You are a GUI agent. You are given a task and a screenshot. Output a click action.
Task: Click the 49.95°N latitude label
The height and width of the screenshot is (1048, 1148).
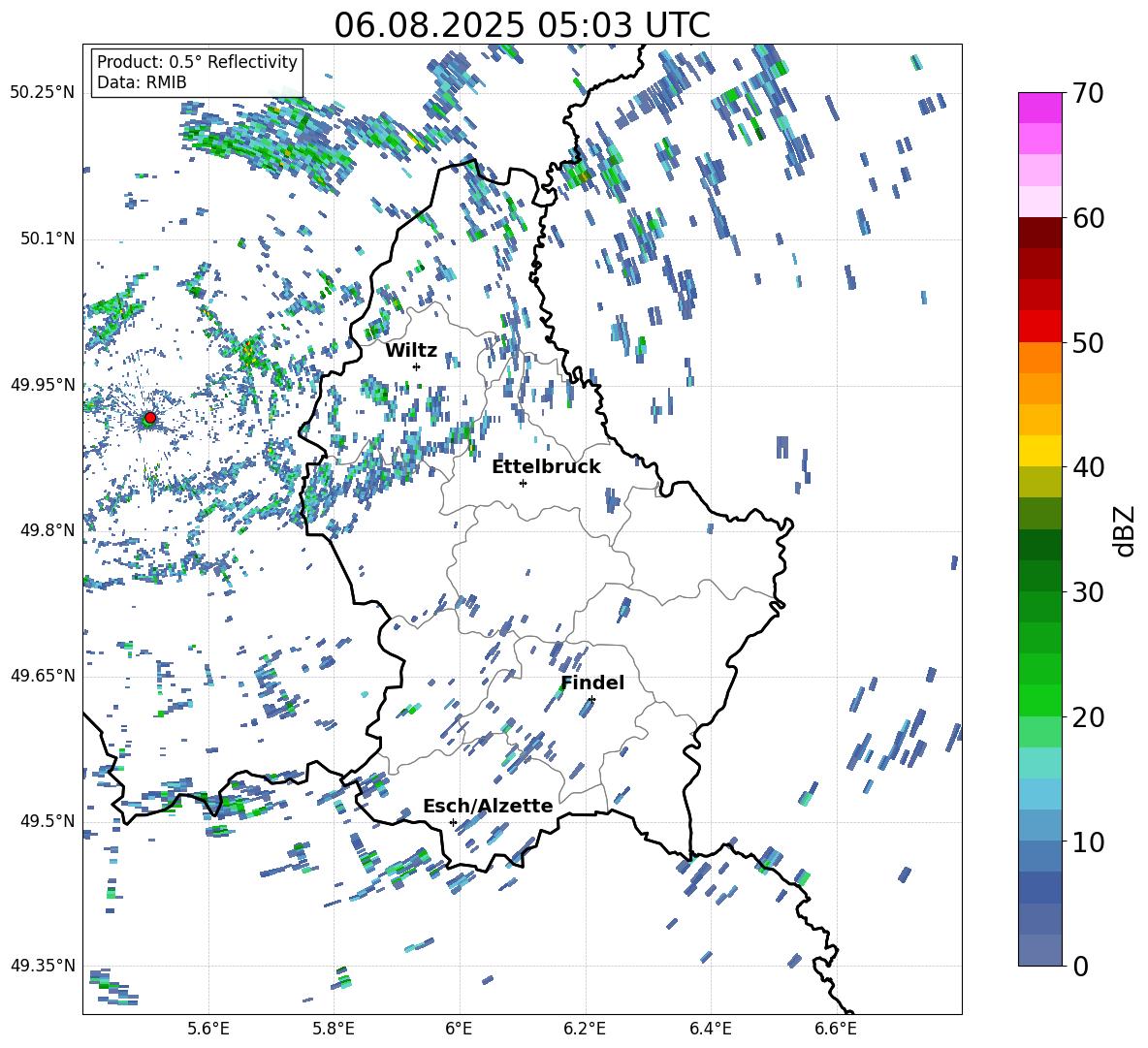click(x=43, y=384)
